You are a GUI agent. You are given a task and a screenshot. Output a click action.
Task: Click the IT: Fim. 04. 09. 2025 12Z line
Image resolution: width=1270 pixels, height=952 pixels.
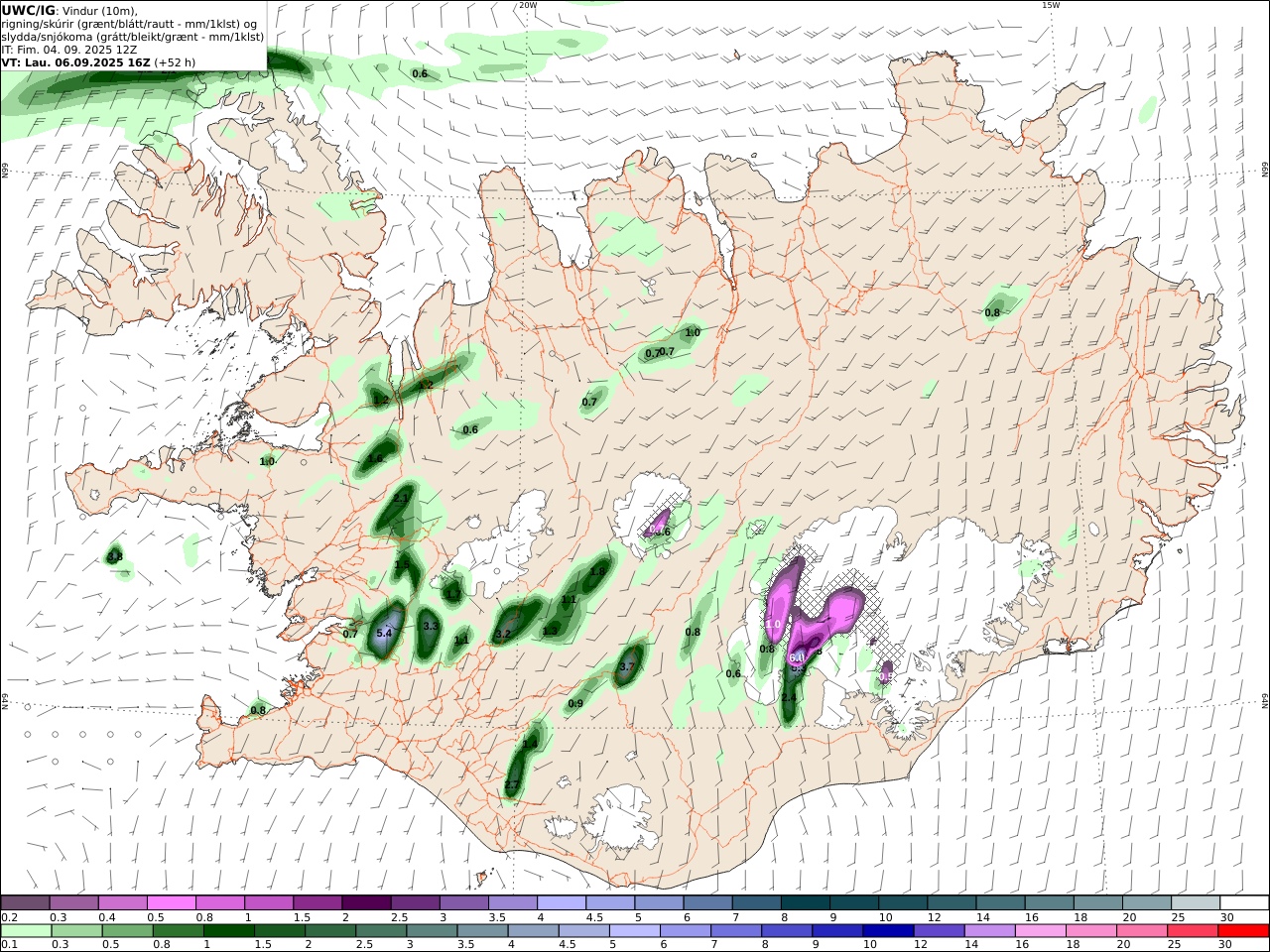click(x=68, y=50)
